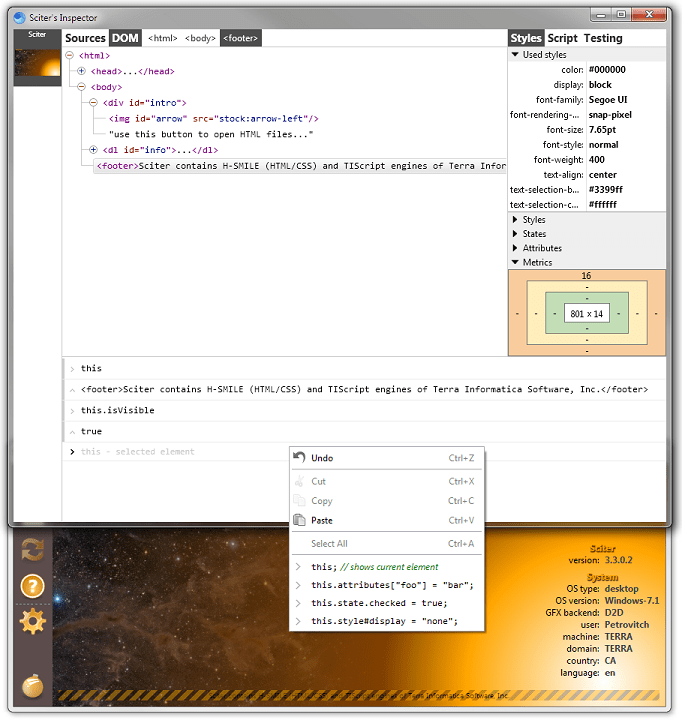
Task: Select the <footer> row in DOM tree
Action: click(300, 166)
